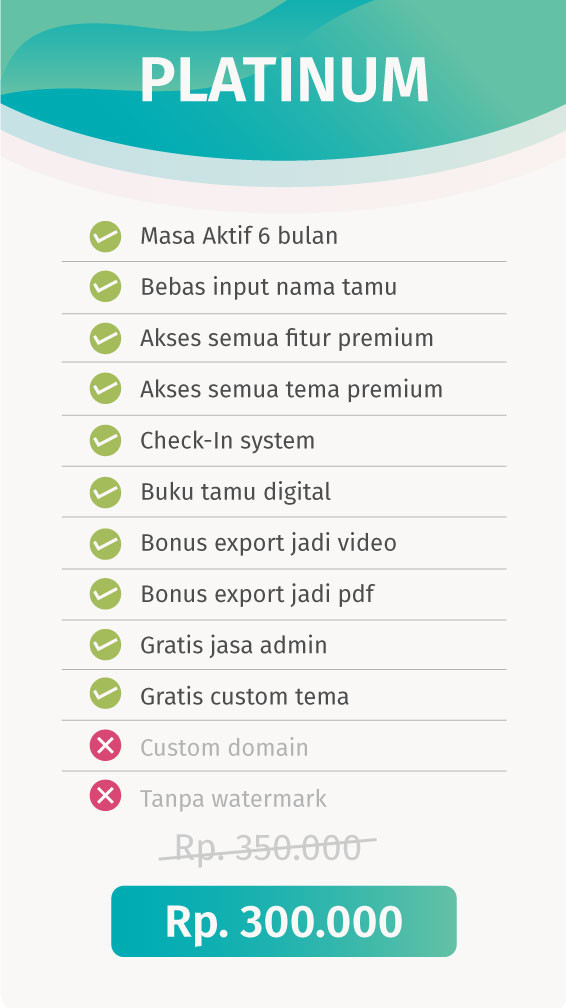Click the Tanpa watermark feature label

click(x=233, y=798)
